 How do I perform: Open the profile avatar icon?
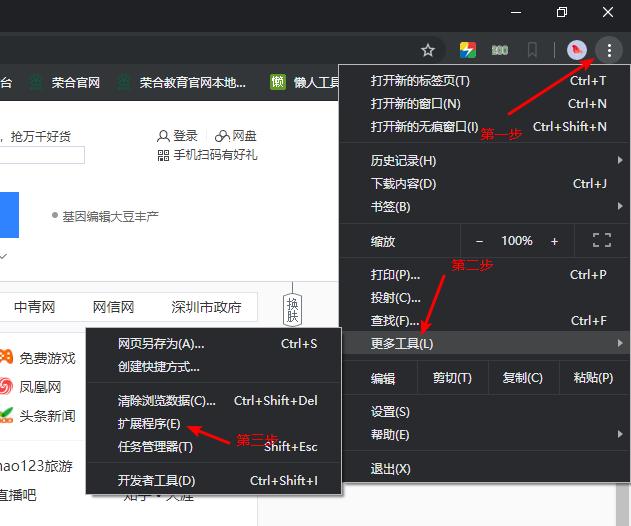(x=577, y=50)
